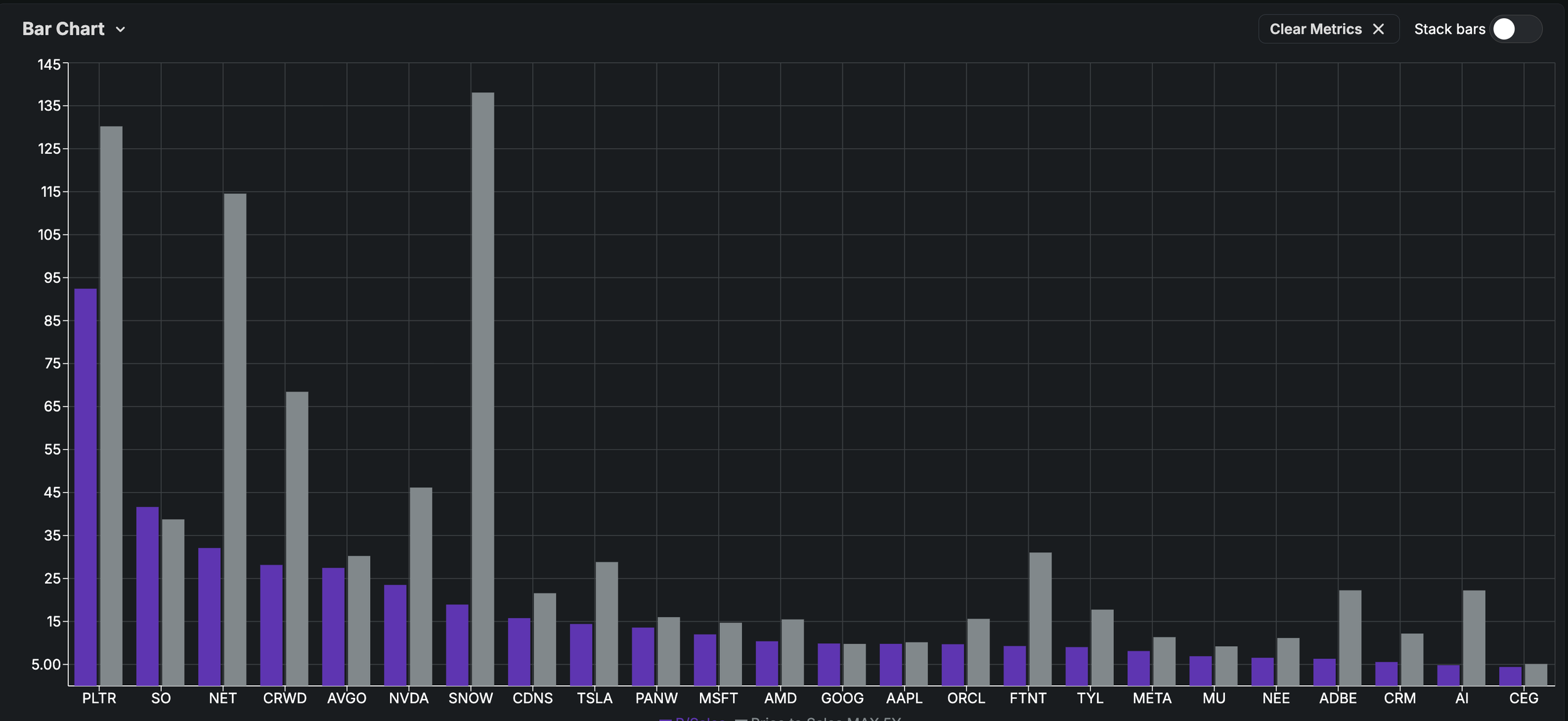Click the TSLA ticker label
The width and height of the screenshot is (1568, 721).
click(595, 698)
